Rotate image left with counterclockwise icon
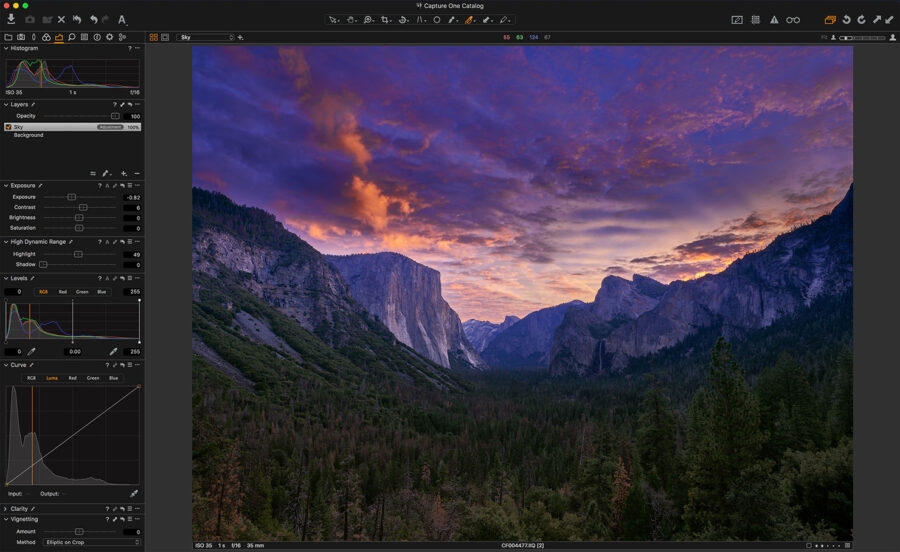The height and width of the screenshot is (552, 900). tap(846, 20)
